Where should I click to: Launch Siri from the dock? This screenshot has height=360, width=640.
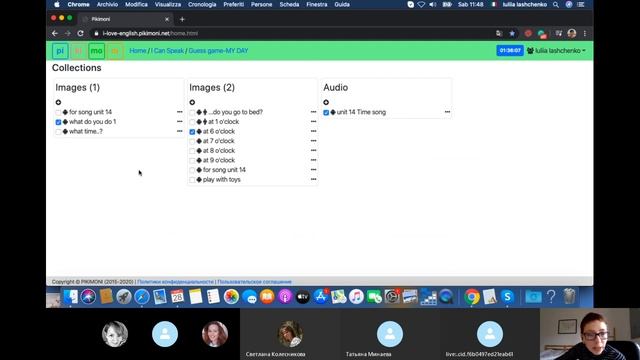(88, 297)
